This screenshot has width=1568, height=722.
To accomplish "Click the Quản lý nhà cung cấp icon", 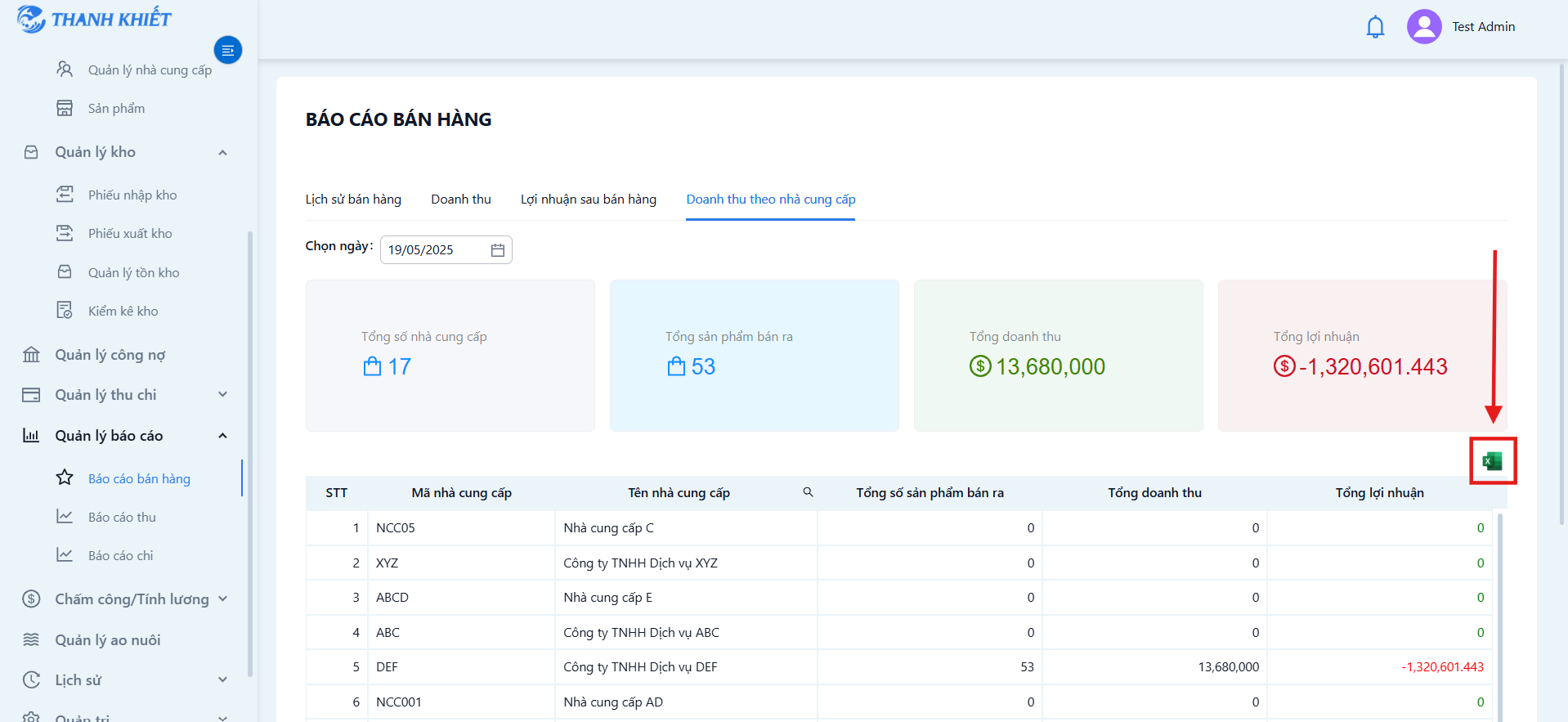I will [65, 70].
